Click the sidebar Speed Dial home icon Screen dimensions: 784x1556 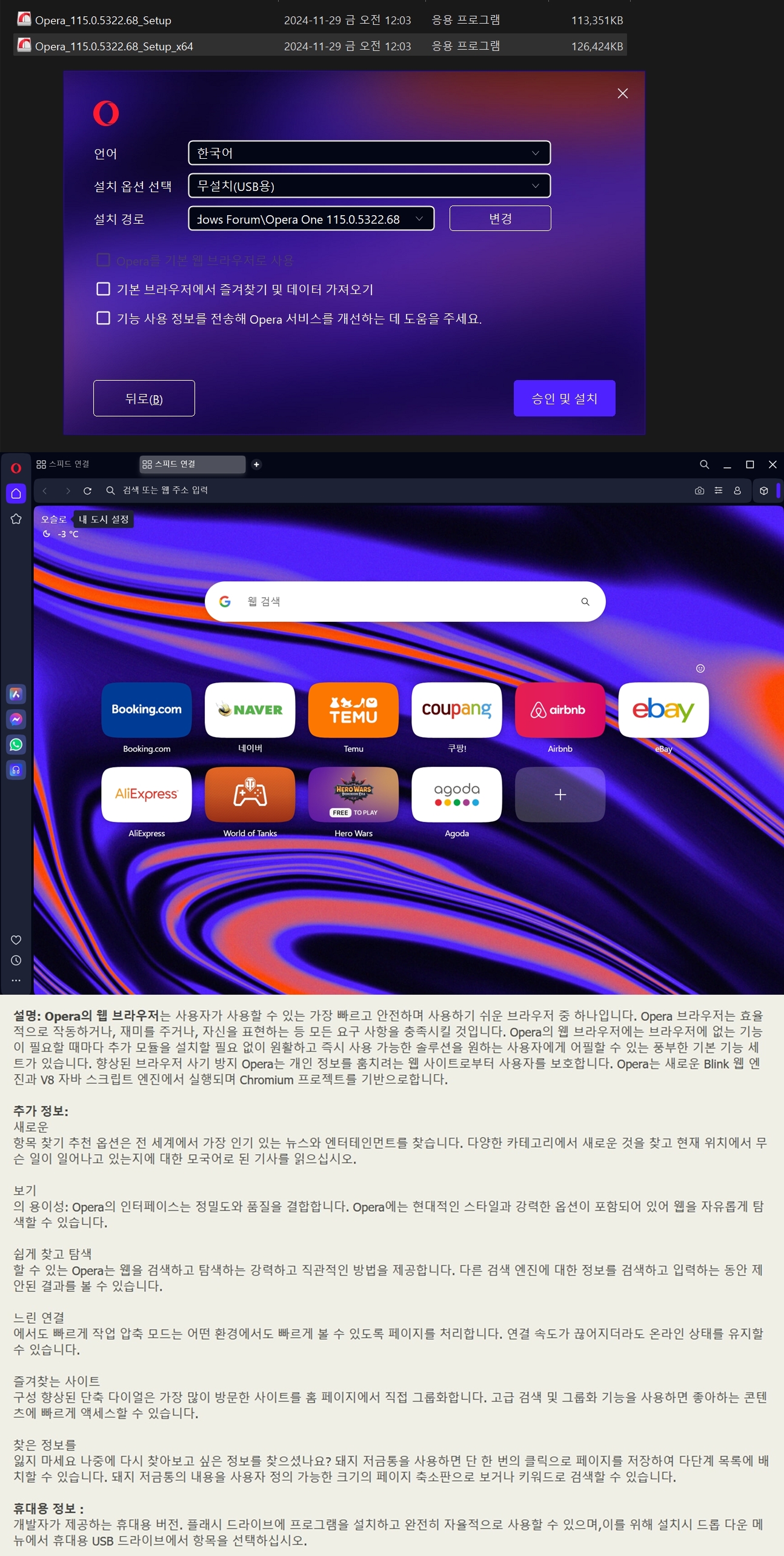tap(16, 493)
